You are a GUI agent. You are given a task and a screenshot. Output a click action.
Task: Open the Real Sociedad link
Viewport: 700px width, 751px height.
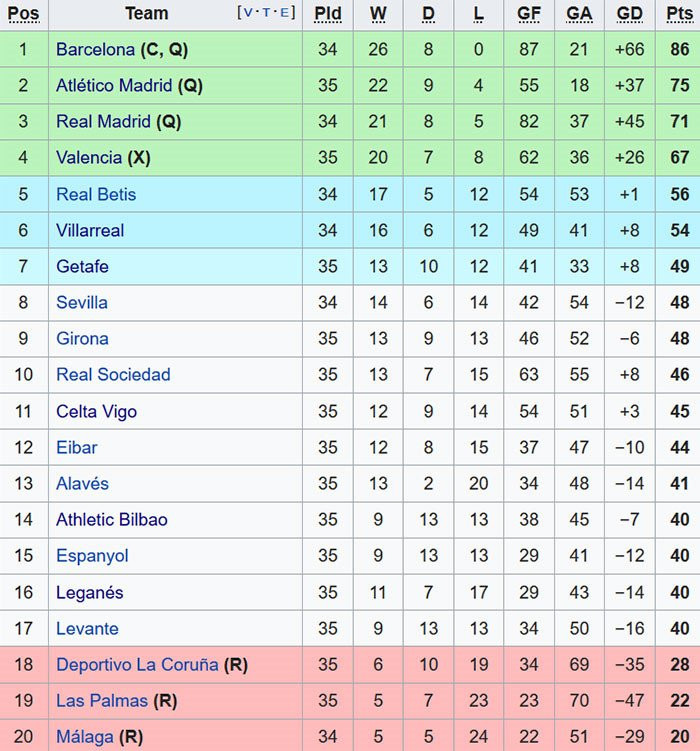tap(113, 375)
